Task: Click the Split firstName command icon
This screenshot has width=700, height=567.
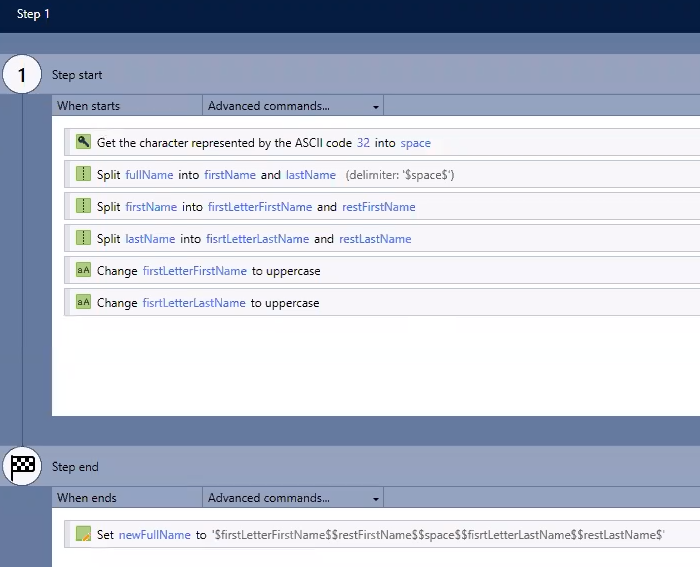Action: click(83, 207)
